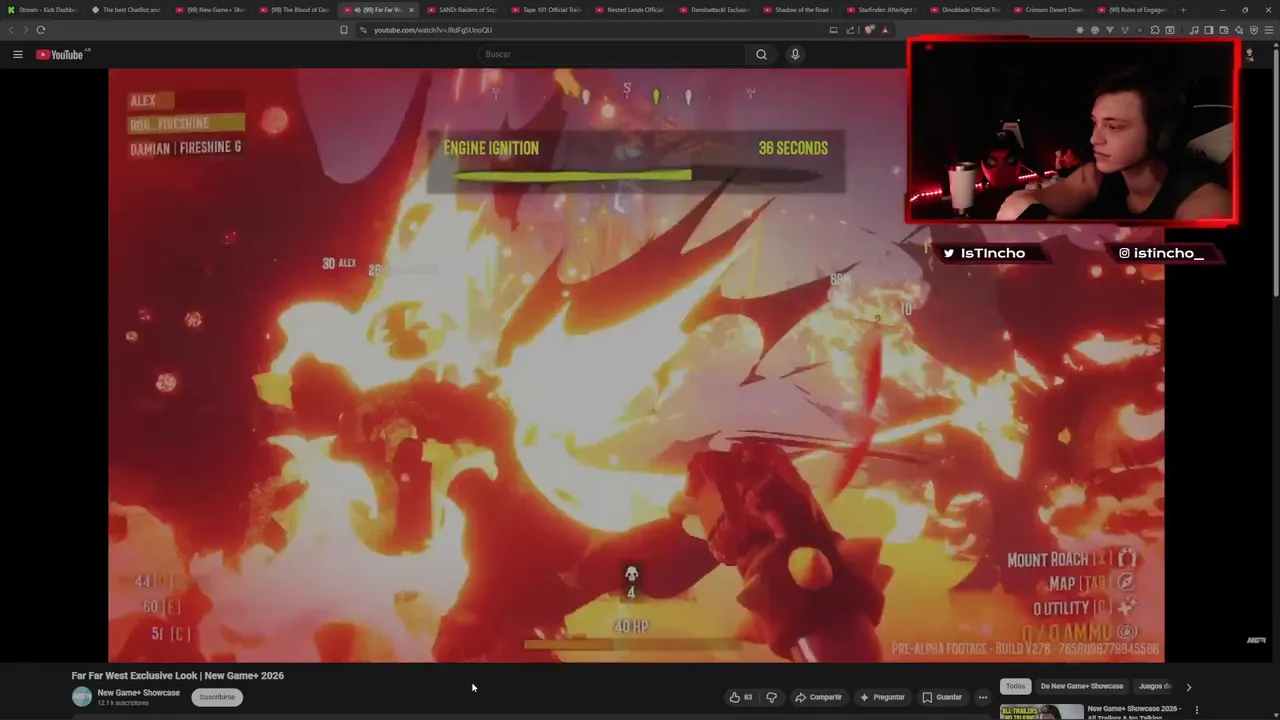Viewport: 1280px width, 720px height.
Task: Switch to Stream - Kick Dashboard tab
Action: pyautogui.click(x=44, y=10)
